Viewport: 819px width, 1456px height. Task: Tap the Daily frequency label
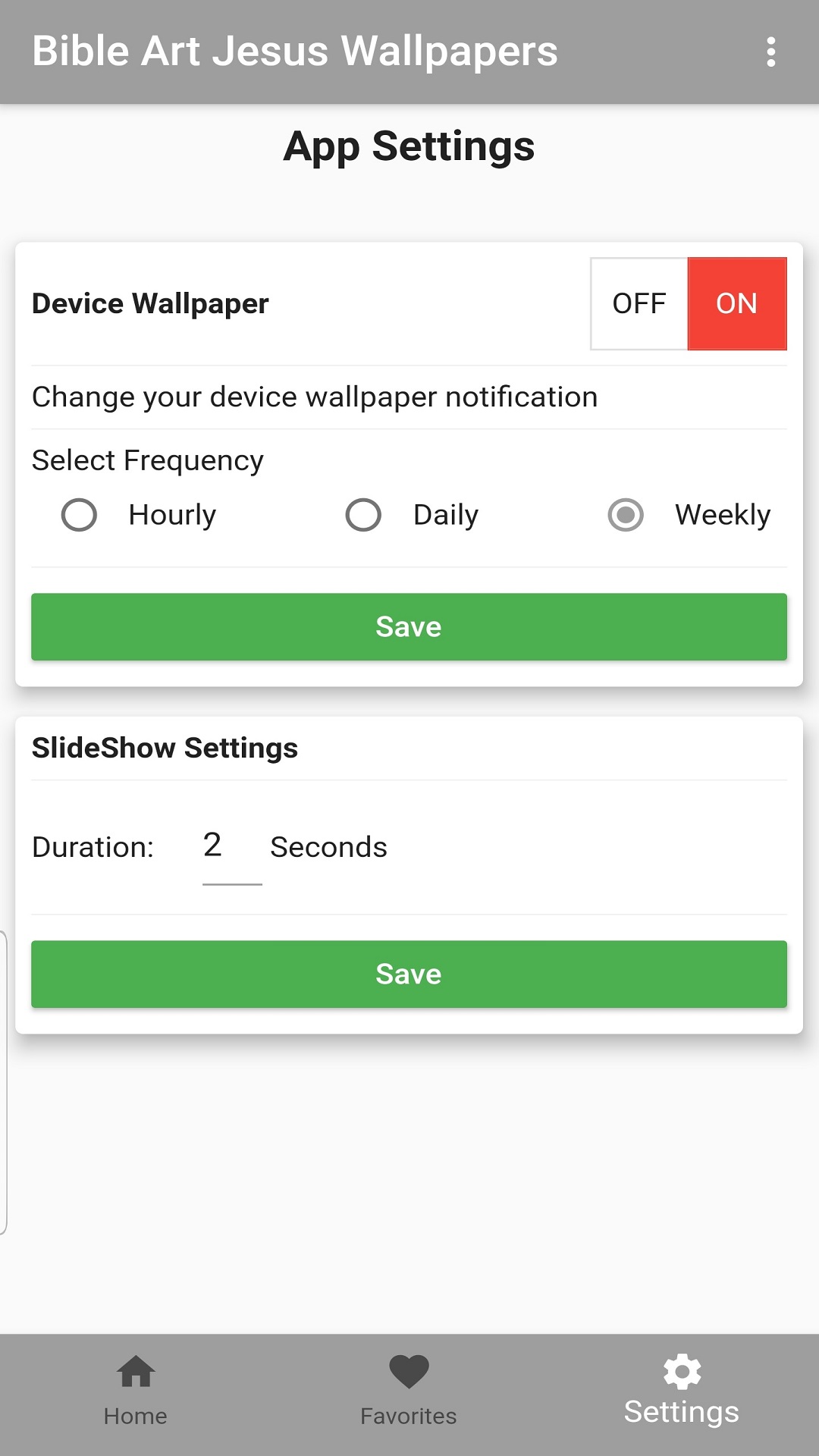[446, 515]
